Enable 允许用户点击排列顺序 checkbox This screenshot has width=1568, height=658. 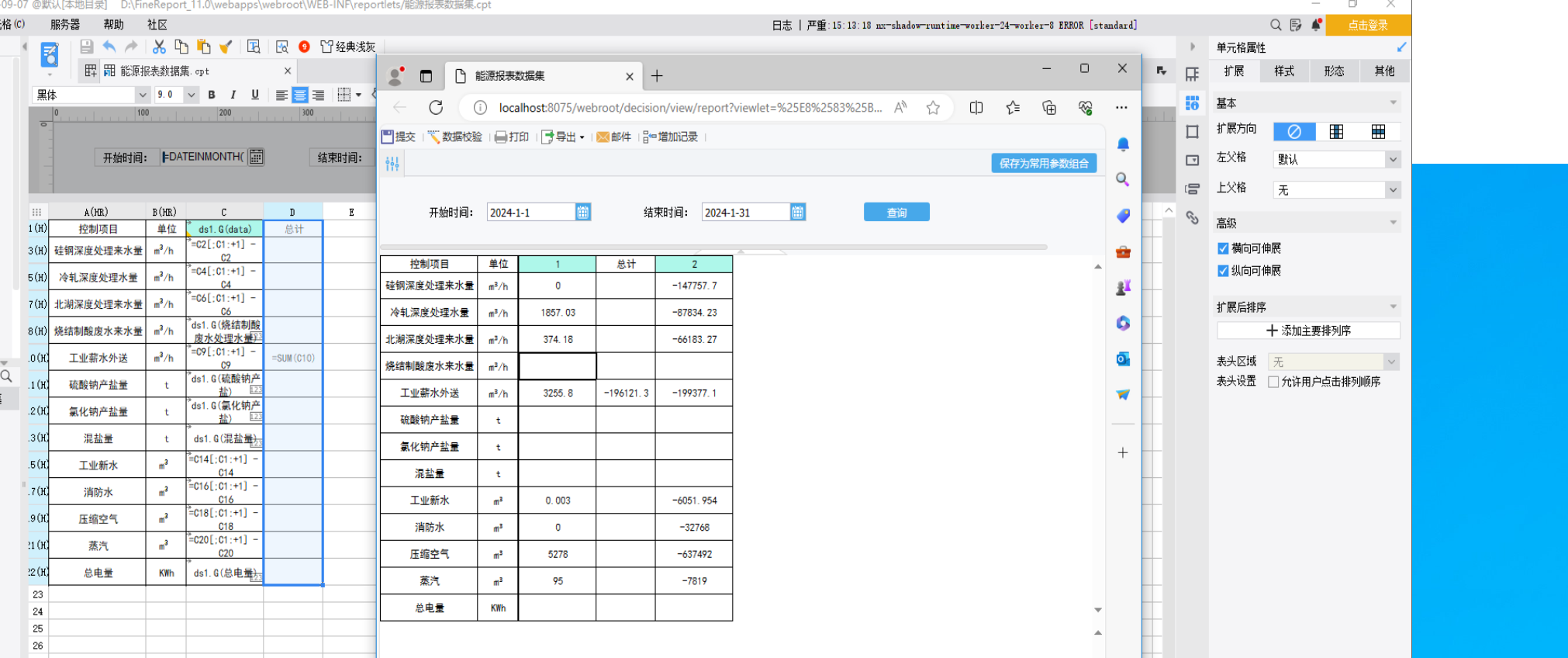pos(1273,382)
